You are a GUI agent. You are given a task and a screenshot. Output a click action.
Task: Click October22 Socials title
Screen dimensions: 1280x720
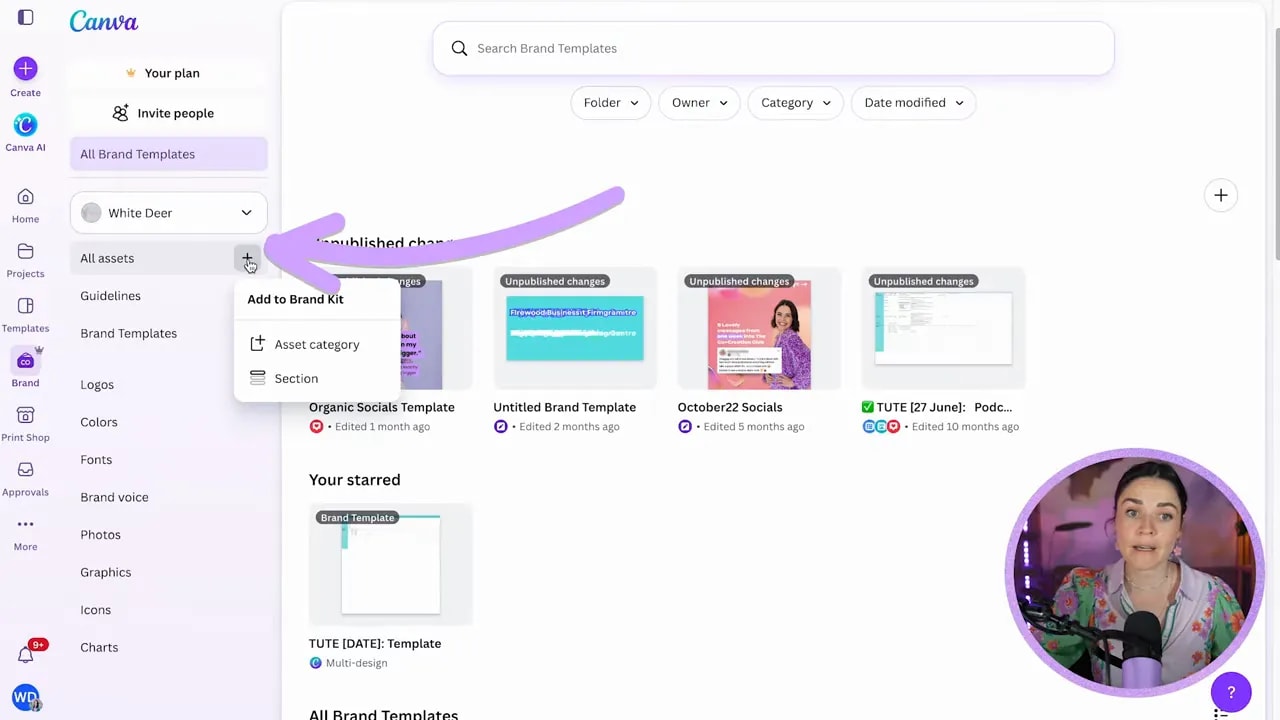(x=729, y=407)
